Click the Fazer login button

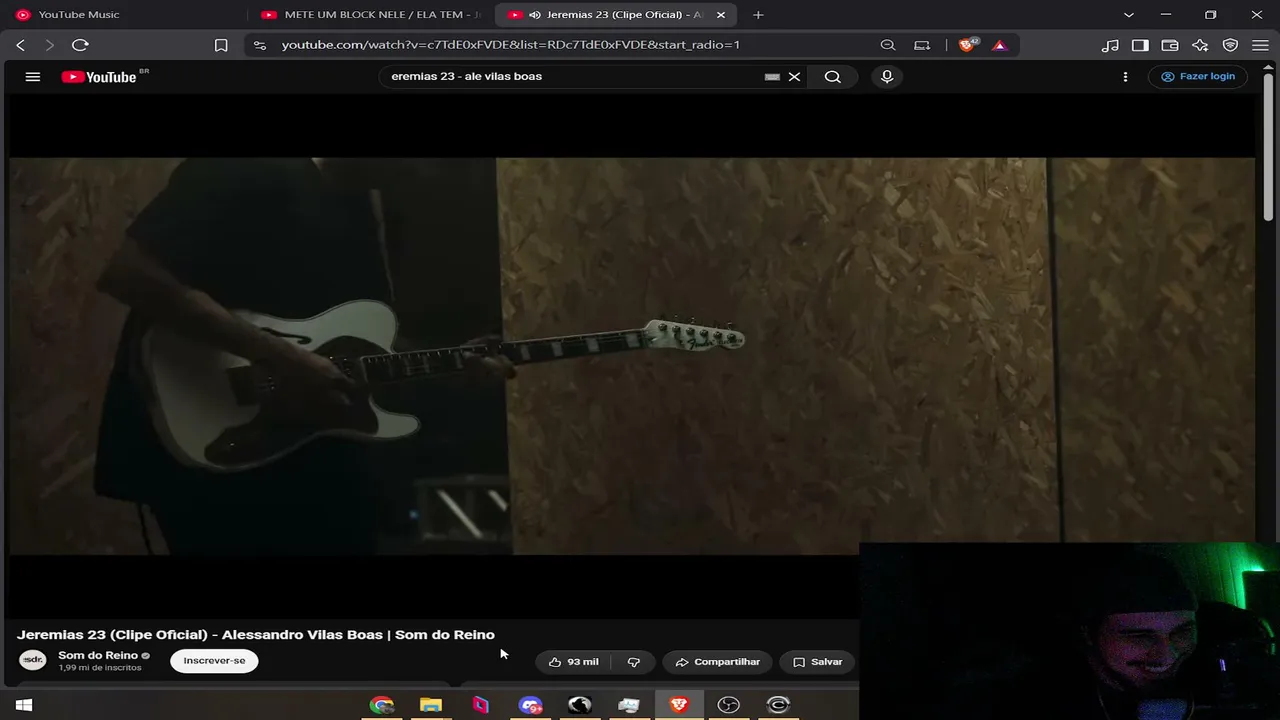(1198, 77)
